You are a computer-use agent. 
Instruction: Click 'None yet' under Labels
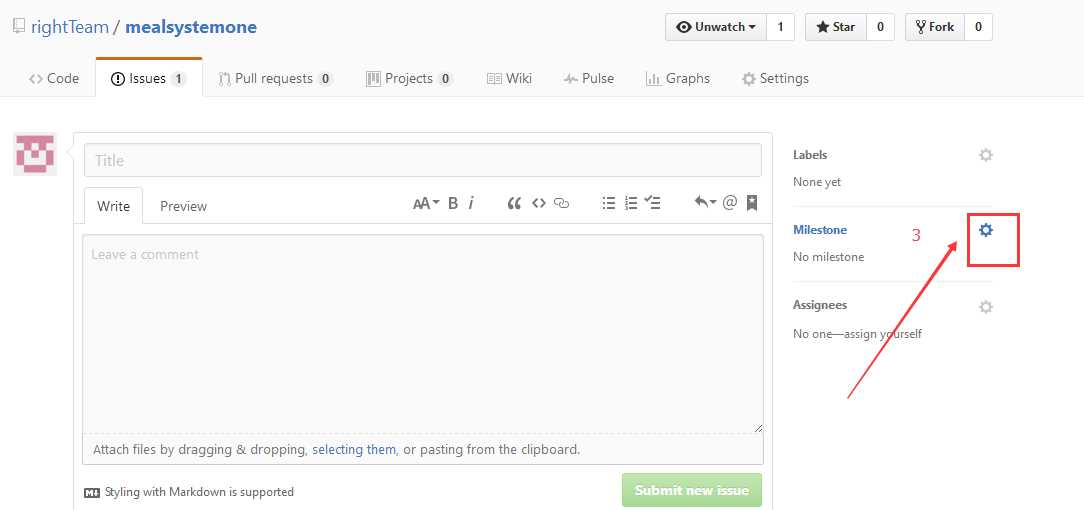click(x=817, y=182)
